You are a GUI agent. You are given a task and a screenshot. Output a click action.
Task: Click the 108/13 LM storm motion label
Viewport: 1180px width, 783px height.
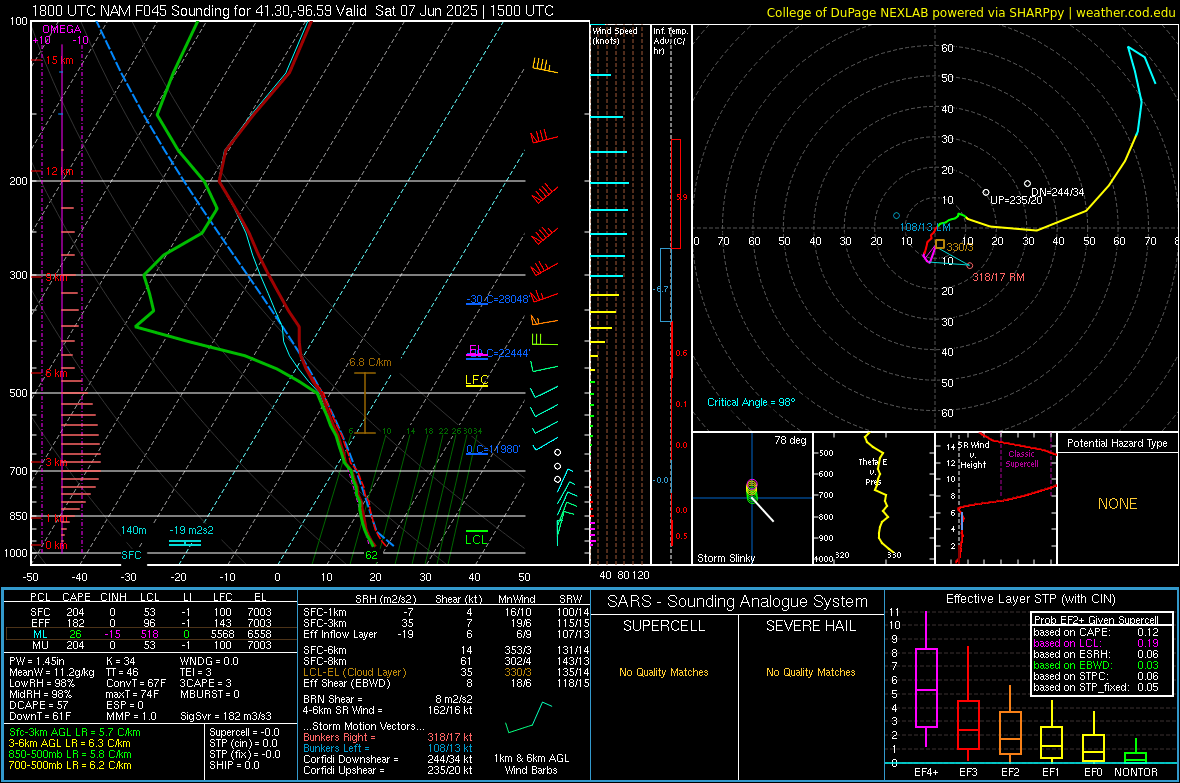click(925, 227)
